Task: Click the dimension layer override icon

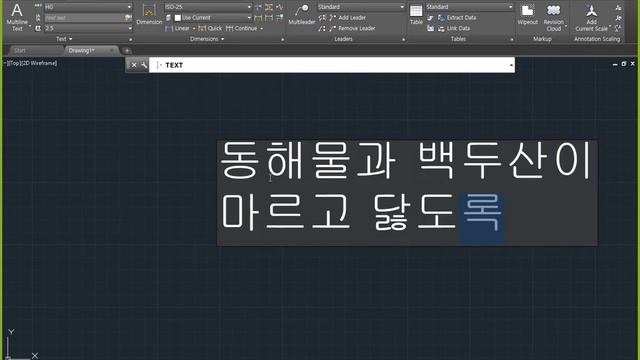Action: [x=169, y=18]
